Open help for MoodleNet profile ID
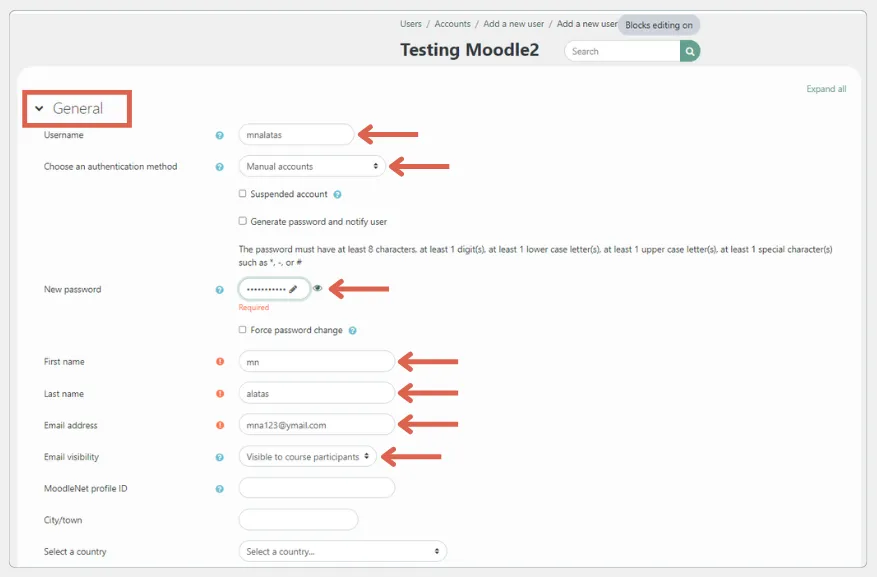Viewport: 877px width, 577px height. 220,489
